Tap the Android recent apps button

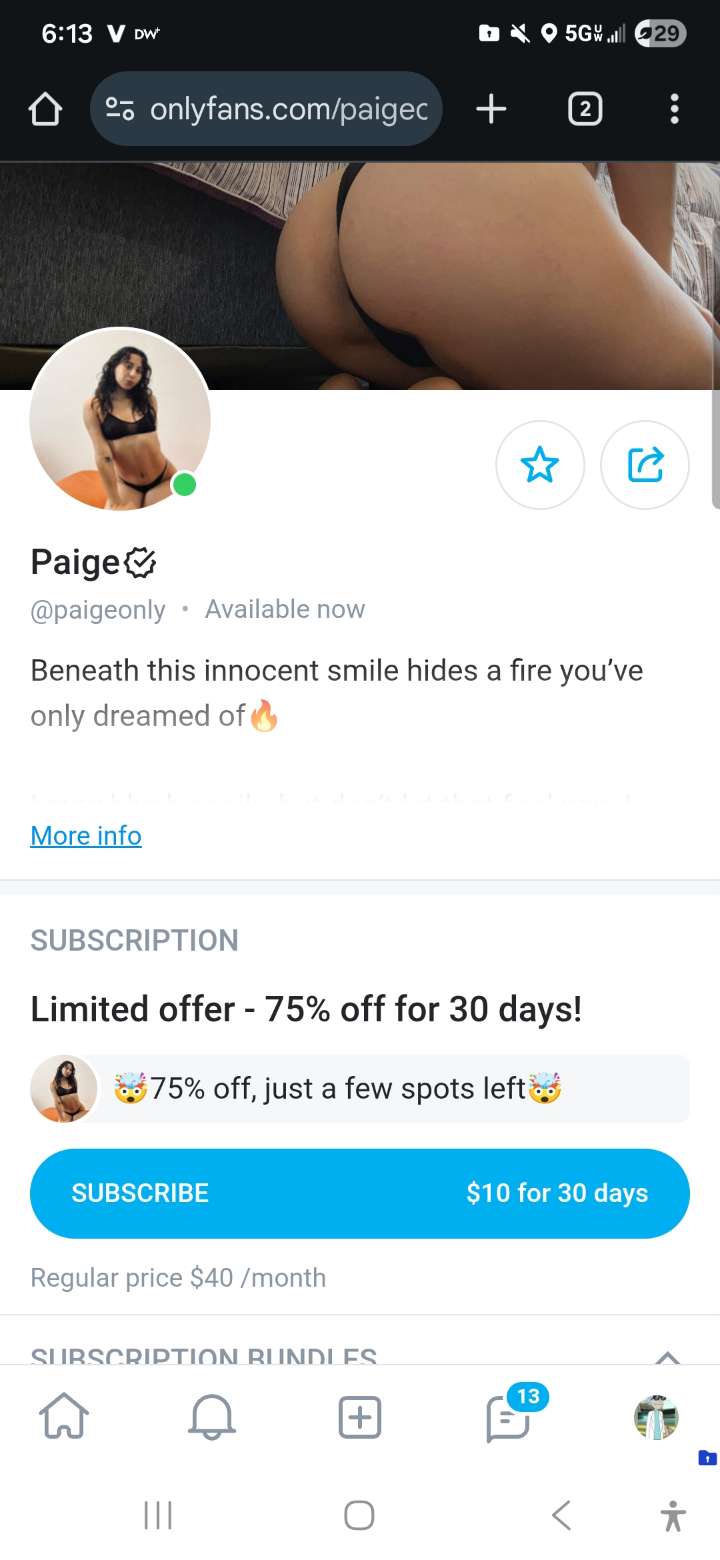158,1516
